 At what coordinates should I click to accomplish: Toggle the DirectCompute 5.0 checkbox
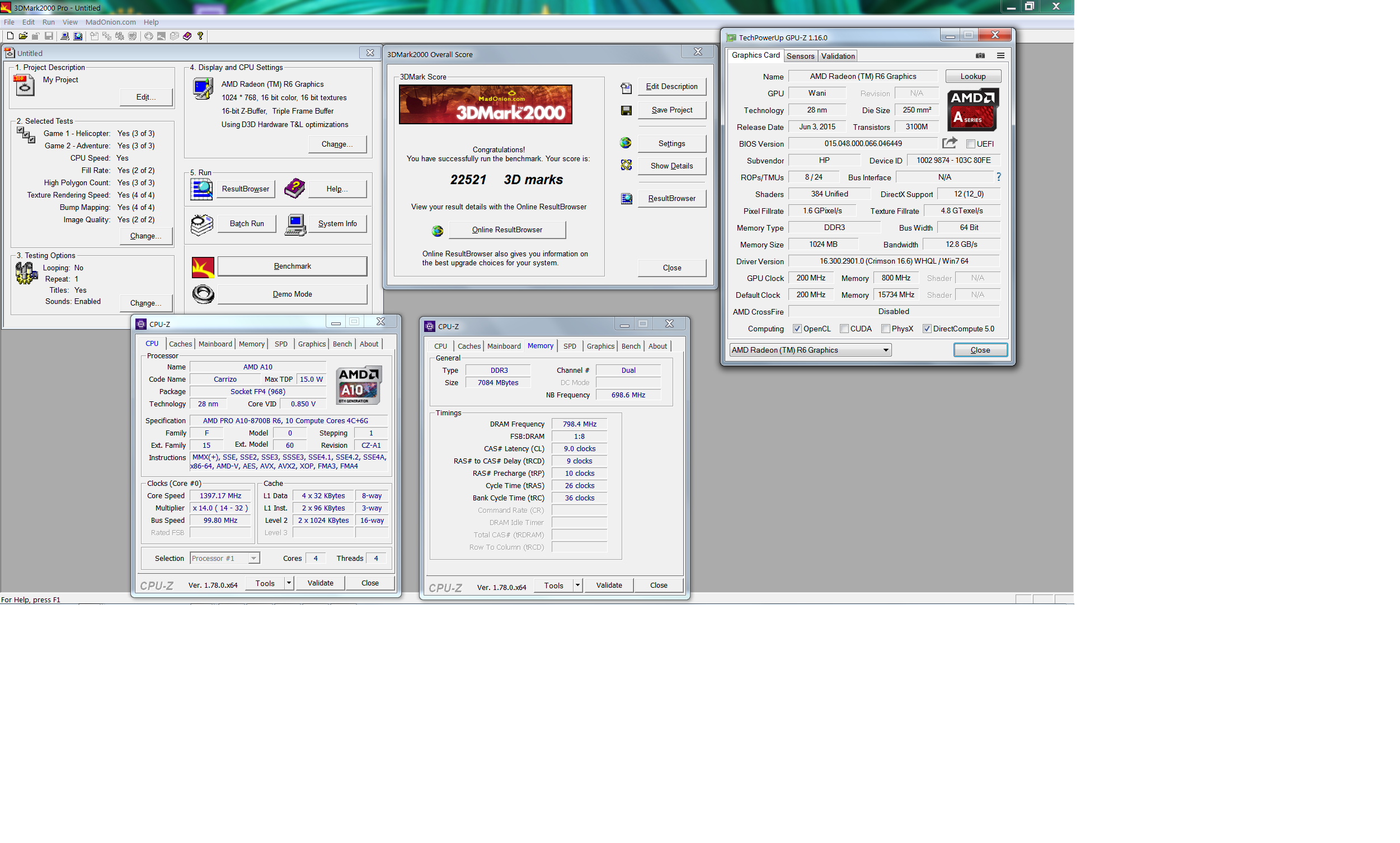927,329
